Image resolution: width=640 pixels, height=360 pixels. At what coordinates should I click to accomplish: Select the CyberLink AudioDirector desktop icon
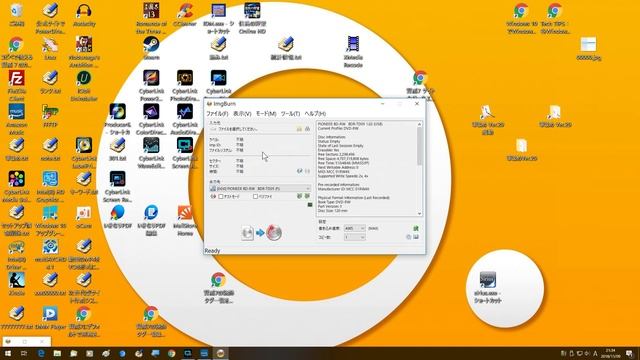(185, 119)
